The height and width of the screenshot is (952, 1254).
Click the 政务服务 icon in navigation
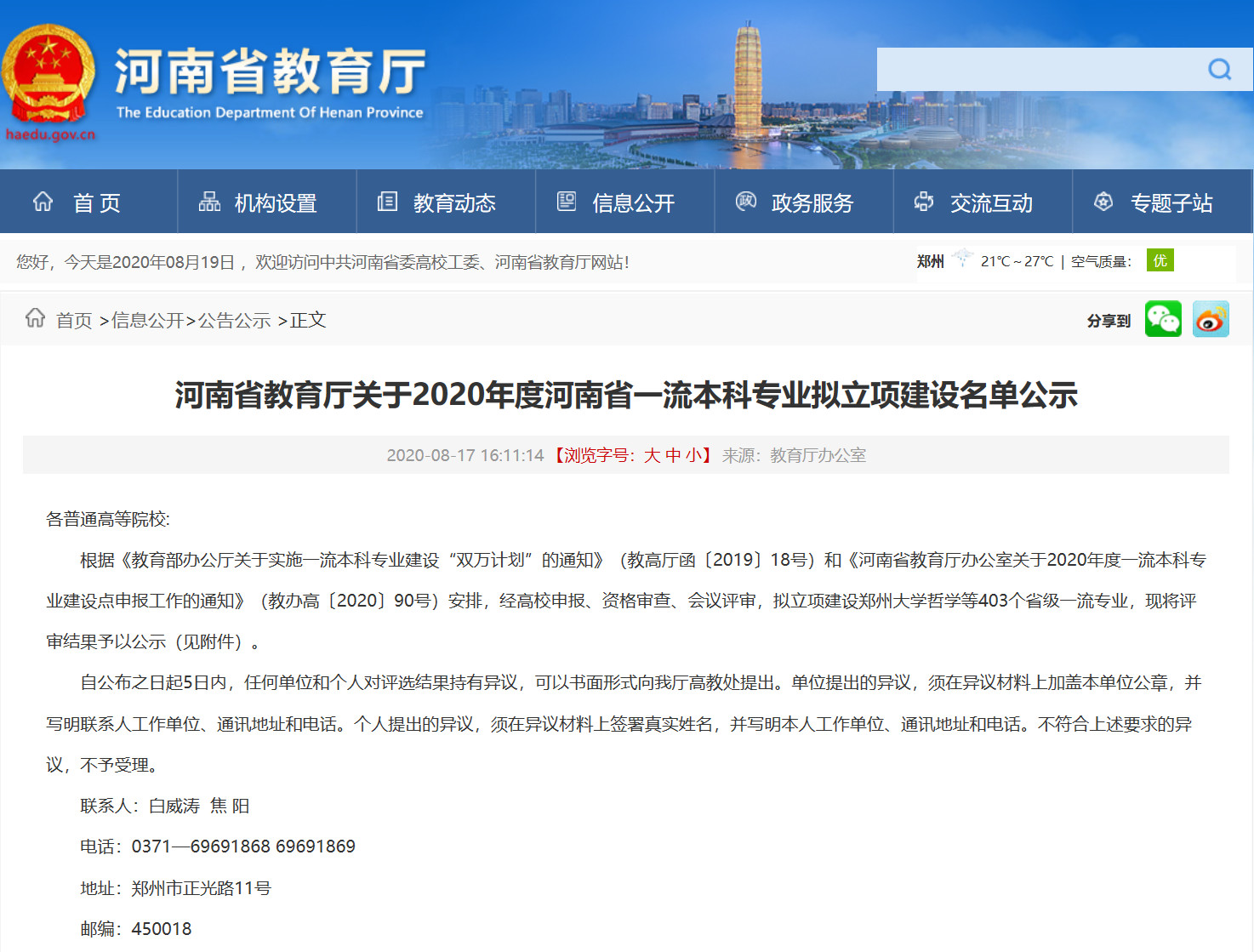point(746,202)
